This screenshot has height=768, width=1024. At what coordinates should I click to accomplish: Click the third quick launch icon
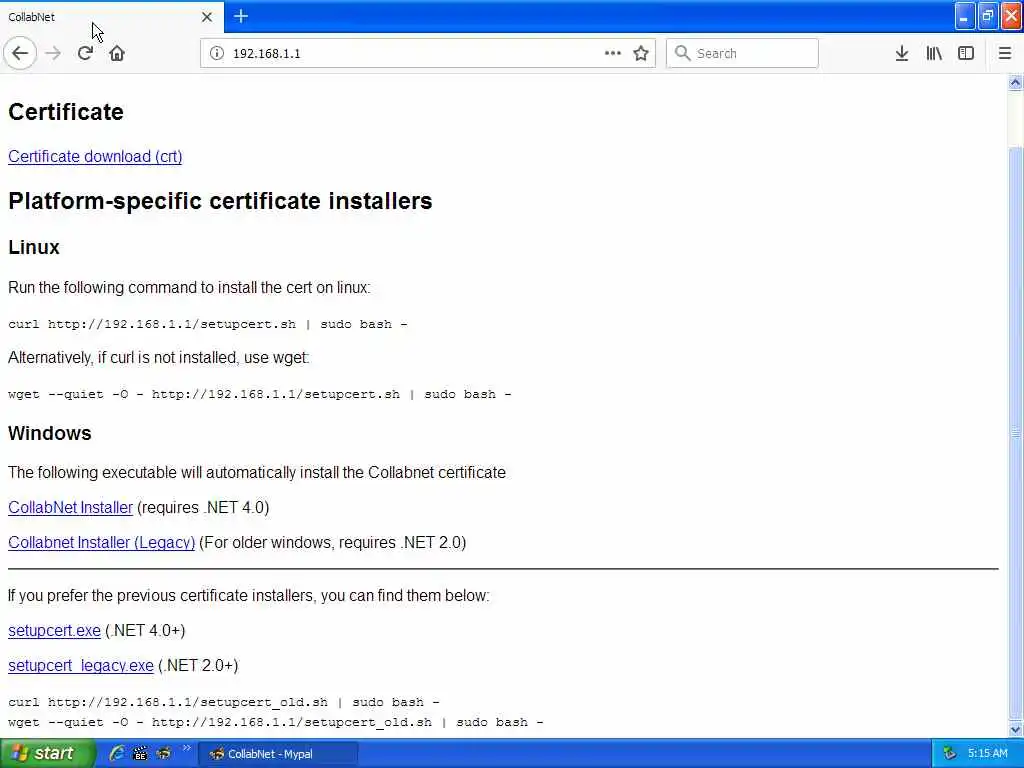(x=163, y=754)
